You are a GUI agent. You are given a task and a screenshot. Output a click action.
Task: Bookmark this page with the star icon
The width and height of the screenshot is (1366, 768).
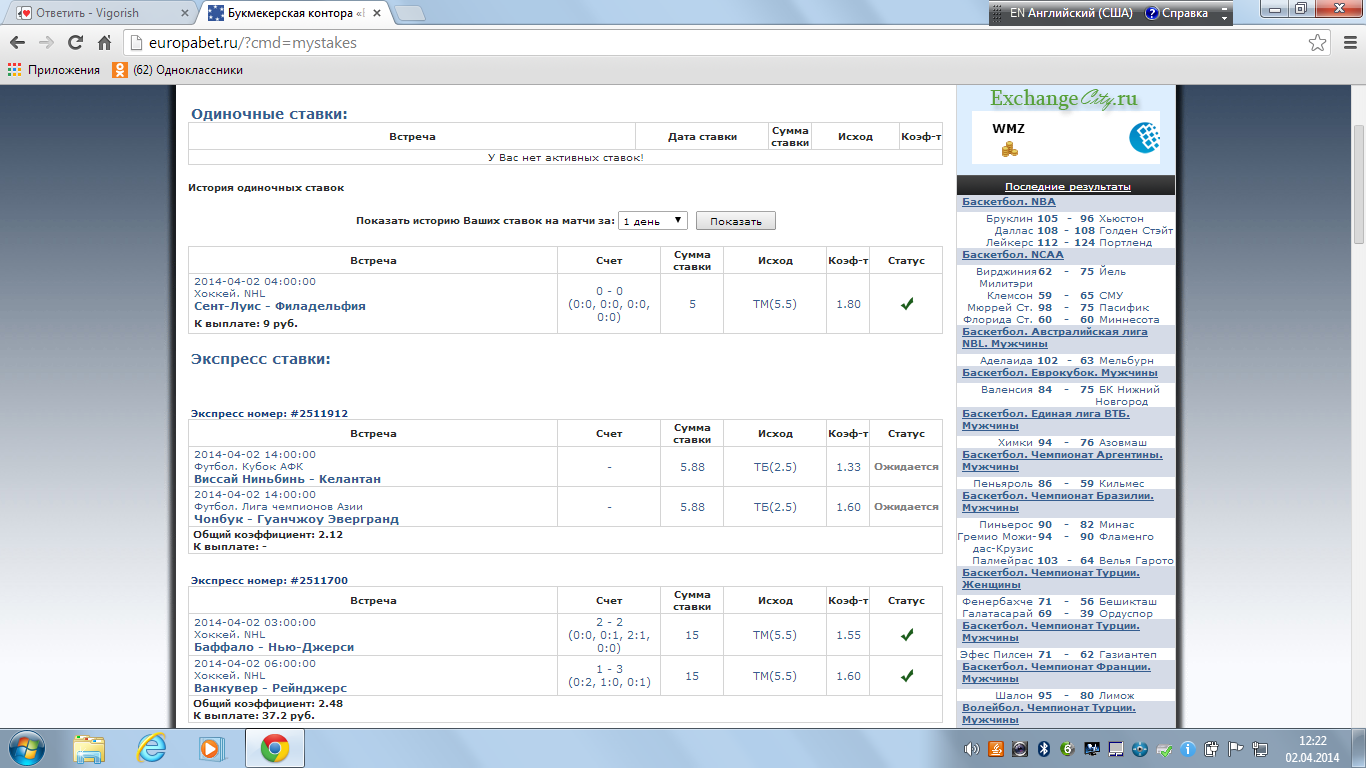pos(1318,43)
